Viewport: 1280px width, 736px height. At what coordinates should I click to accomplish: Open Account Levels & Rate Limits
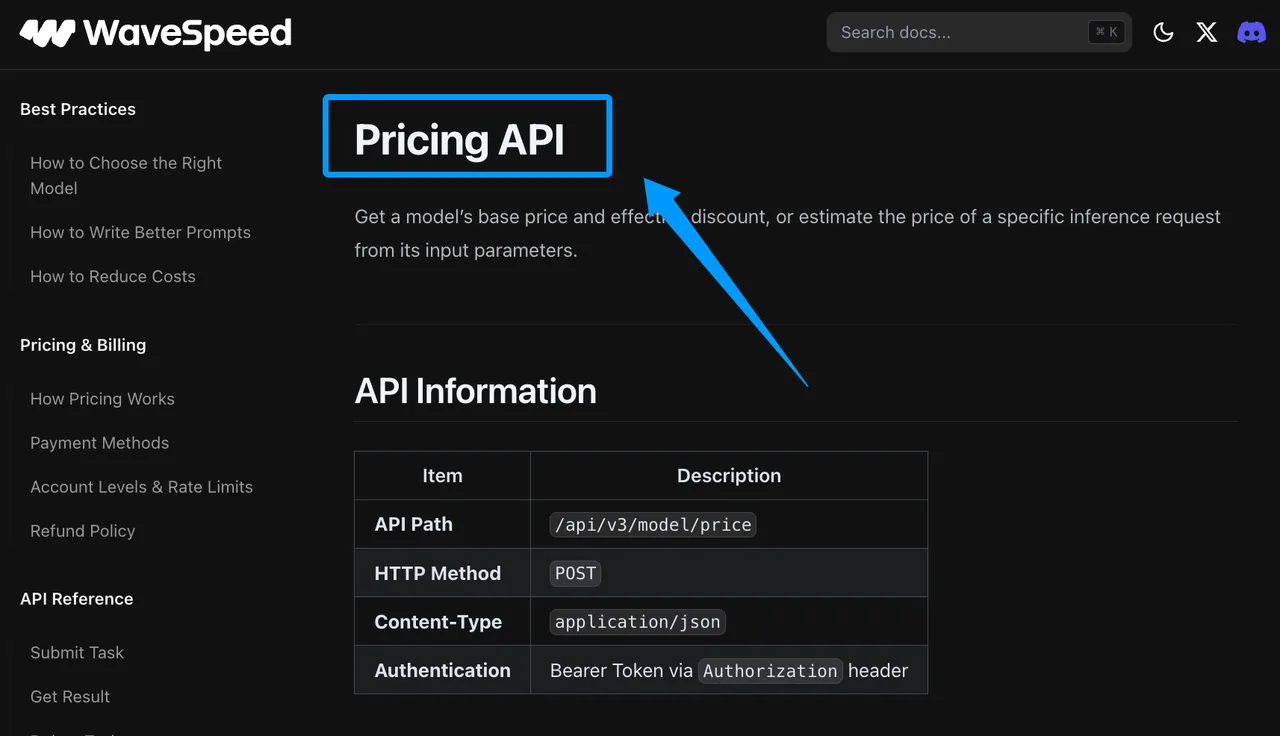[x=141, y=486]
